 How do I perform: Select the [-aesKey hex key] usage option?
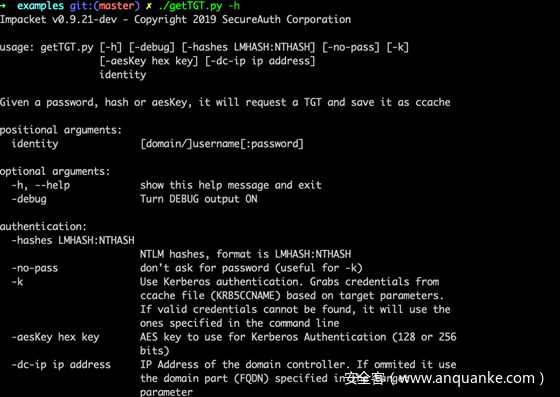(149, 61)
